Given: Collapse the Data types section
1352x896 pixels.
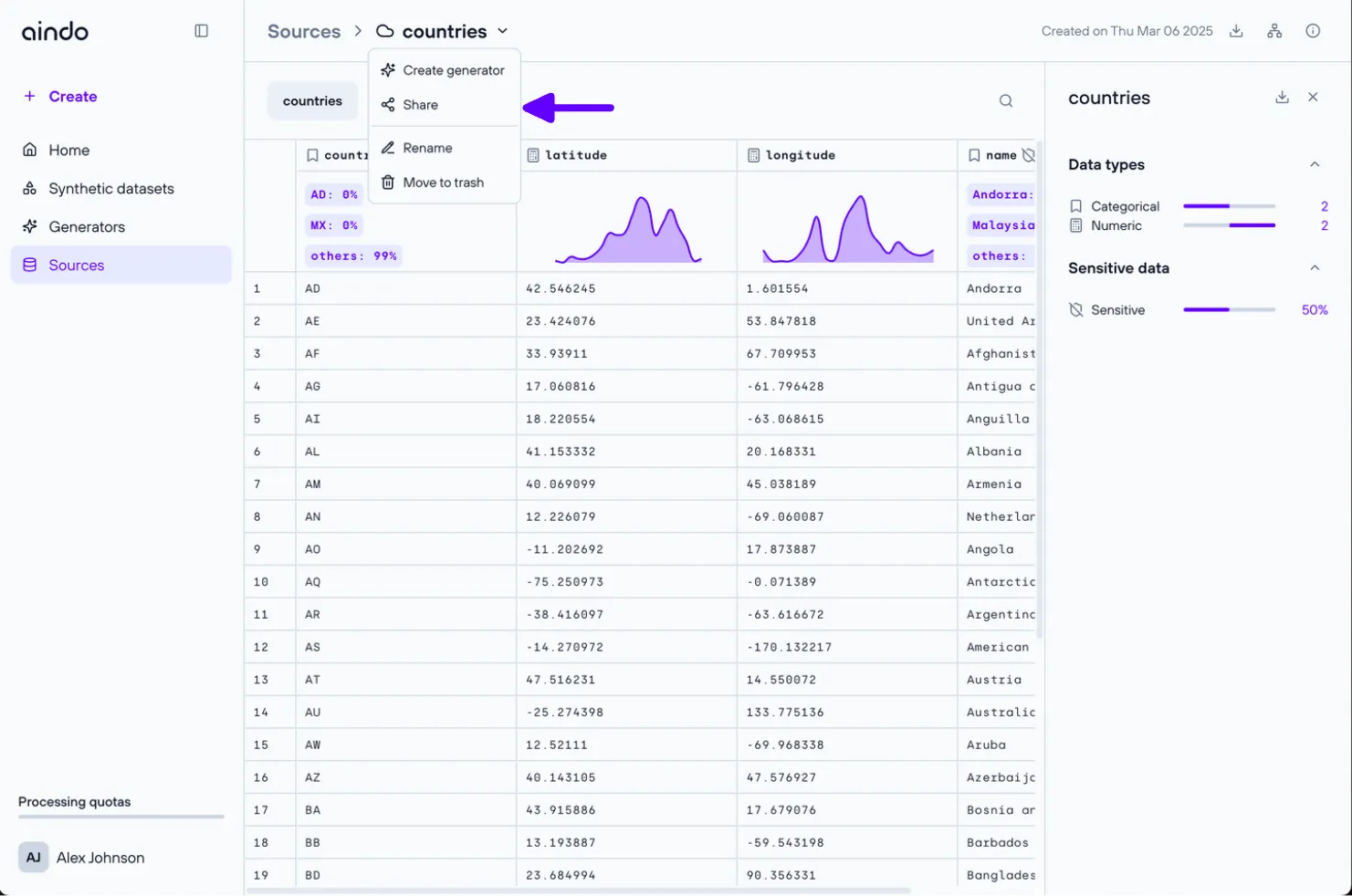Looking at the screenshot, I should click(1315, 165).
